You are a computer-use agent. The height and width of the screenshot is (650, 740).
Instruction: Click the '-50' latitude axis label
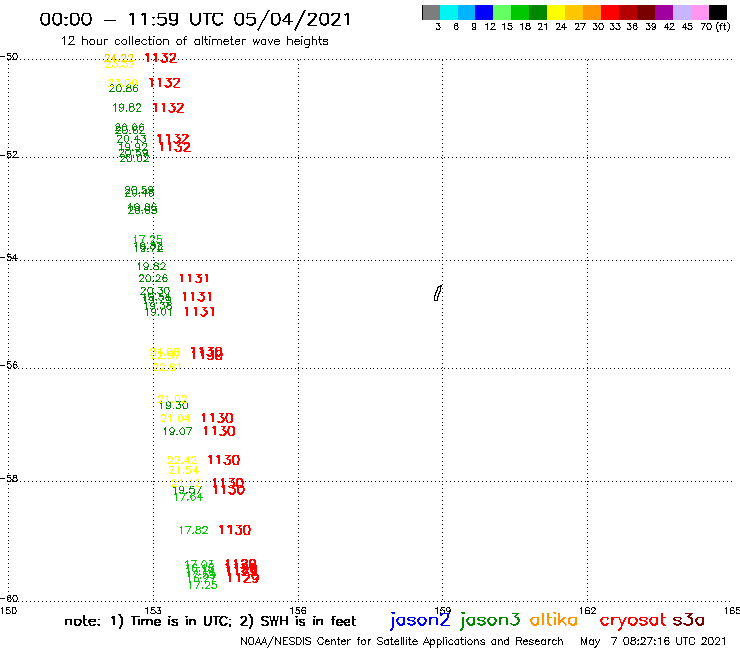pyautogui.click(x=9, y=57)
